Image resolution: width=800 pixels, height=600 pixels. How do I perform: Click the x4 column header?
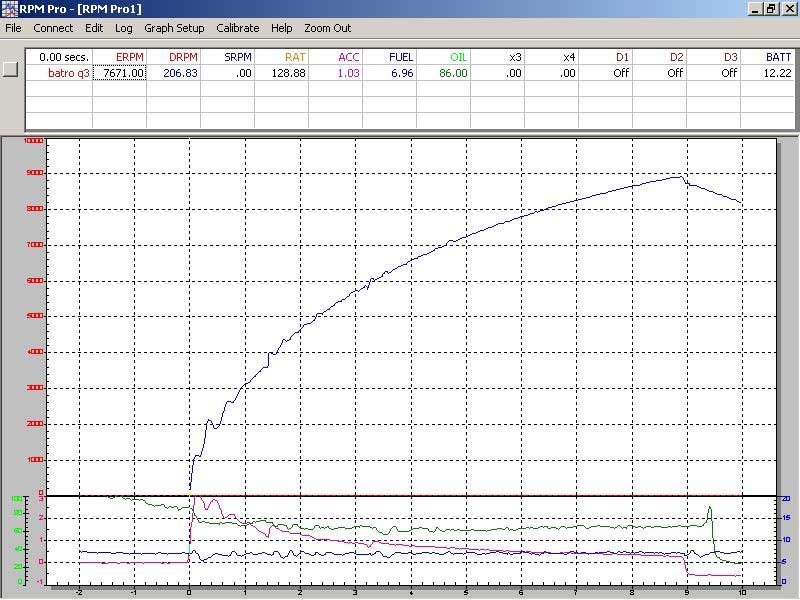coord(552,57)
